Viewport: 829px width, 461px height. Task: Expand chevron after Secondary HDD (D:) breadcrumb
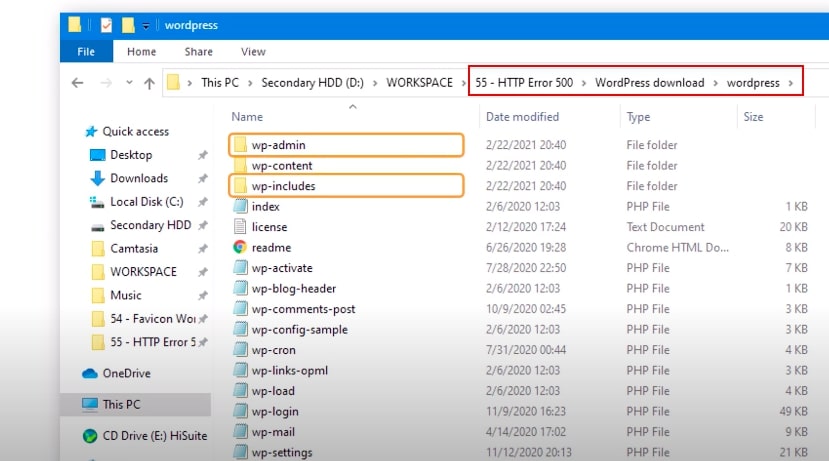pyautogui.click(x=375, y=83)
